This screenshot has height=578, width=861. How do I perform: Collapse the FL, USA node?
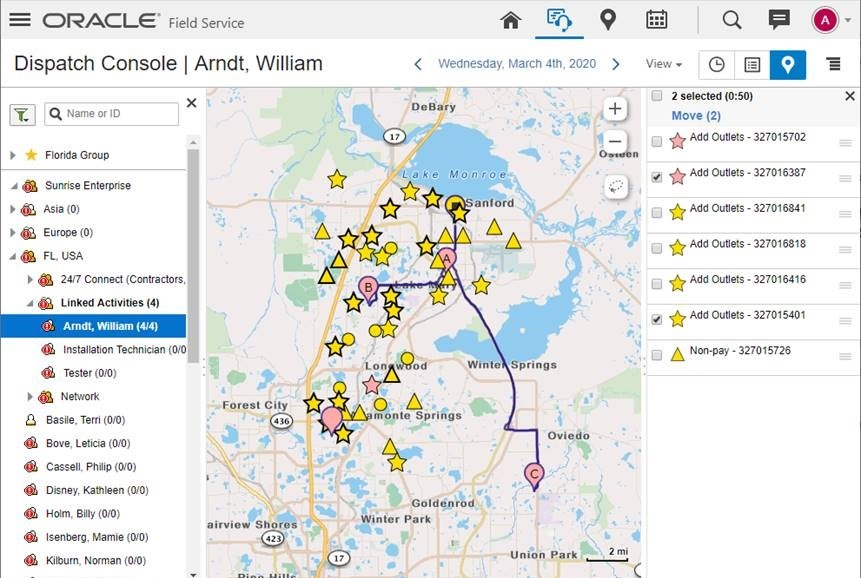click(14, 256)
